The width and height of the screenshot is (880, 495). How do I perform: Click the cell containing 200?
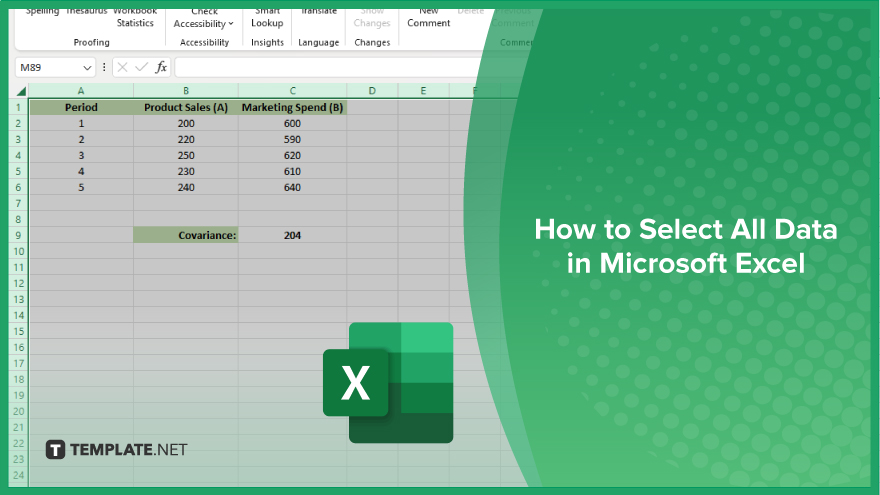point(186,123)
